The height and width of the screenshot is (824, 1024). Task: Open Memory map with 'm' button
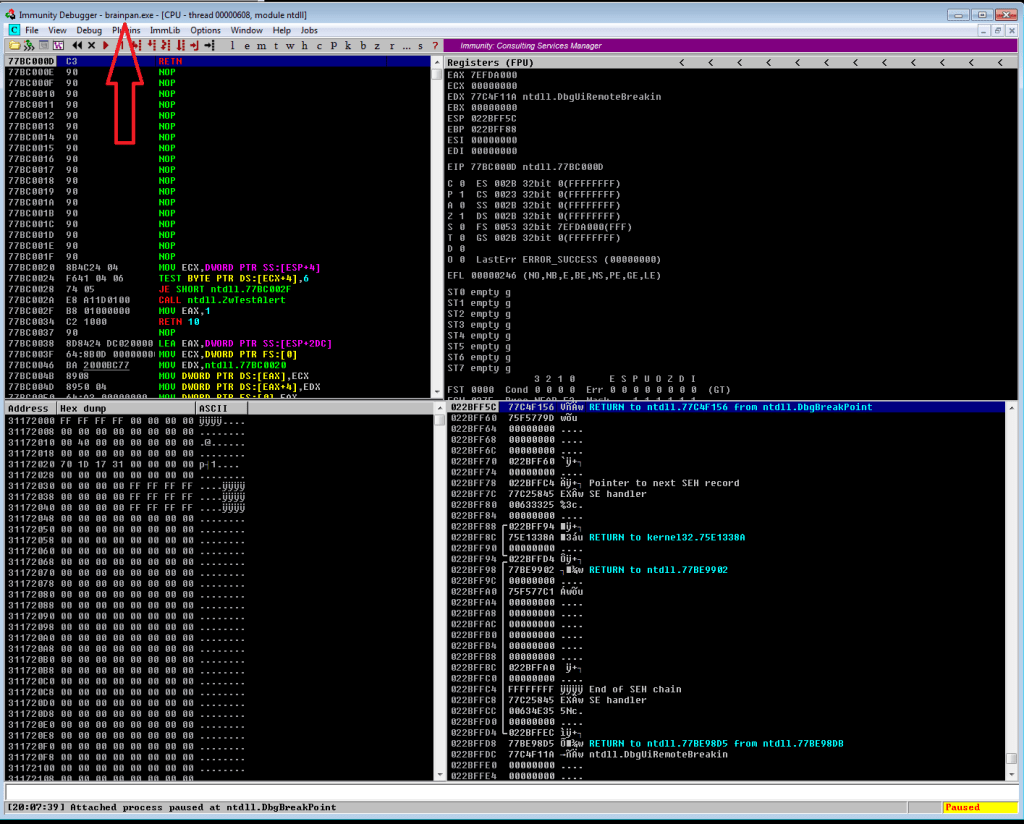pyautogui.click(x=262, y=45)
